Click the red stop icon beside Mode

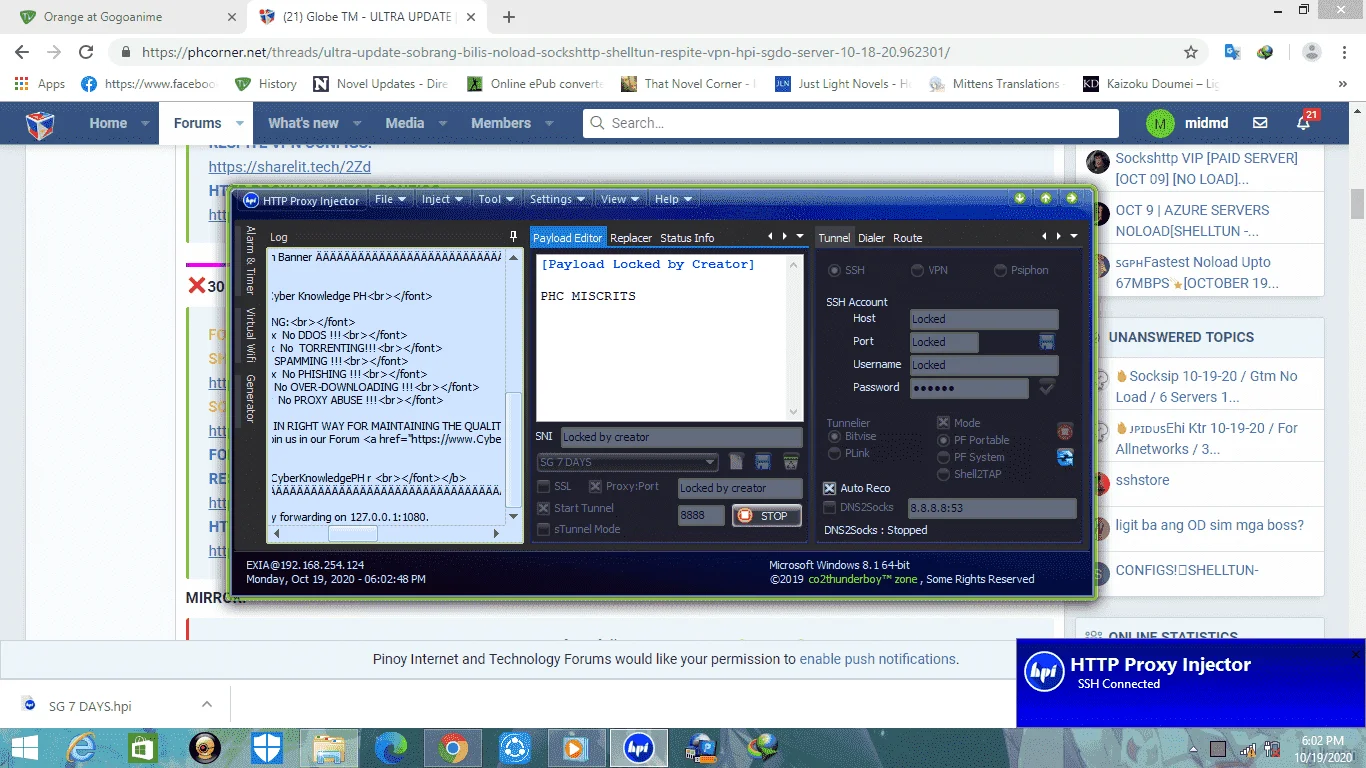[x=1065, y=431]
